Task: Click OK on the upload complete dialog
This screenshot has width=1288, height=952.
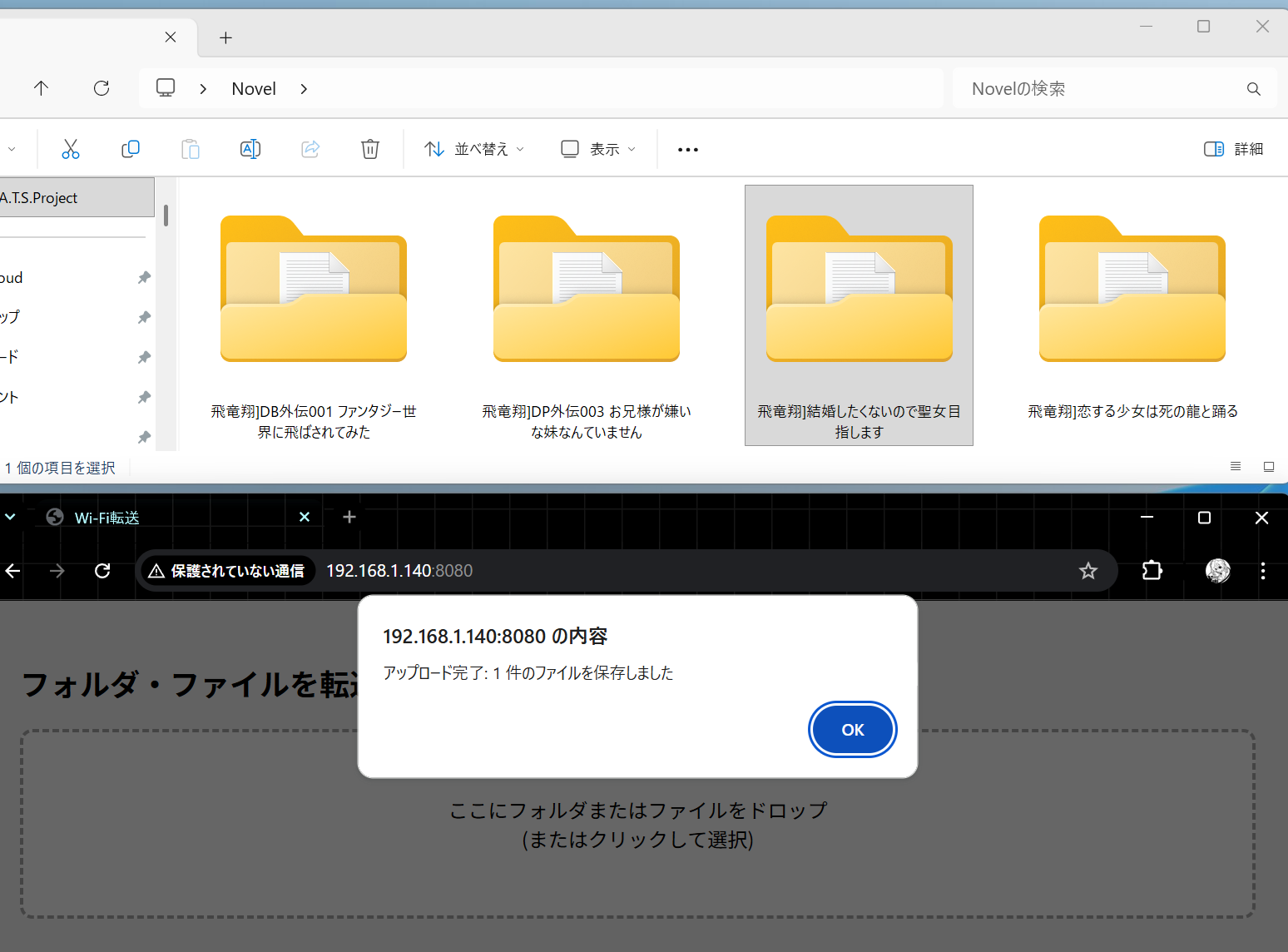Action: pos(852,729)
